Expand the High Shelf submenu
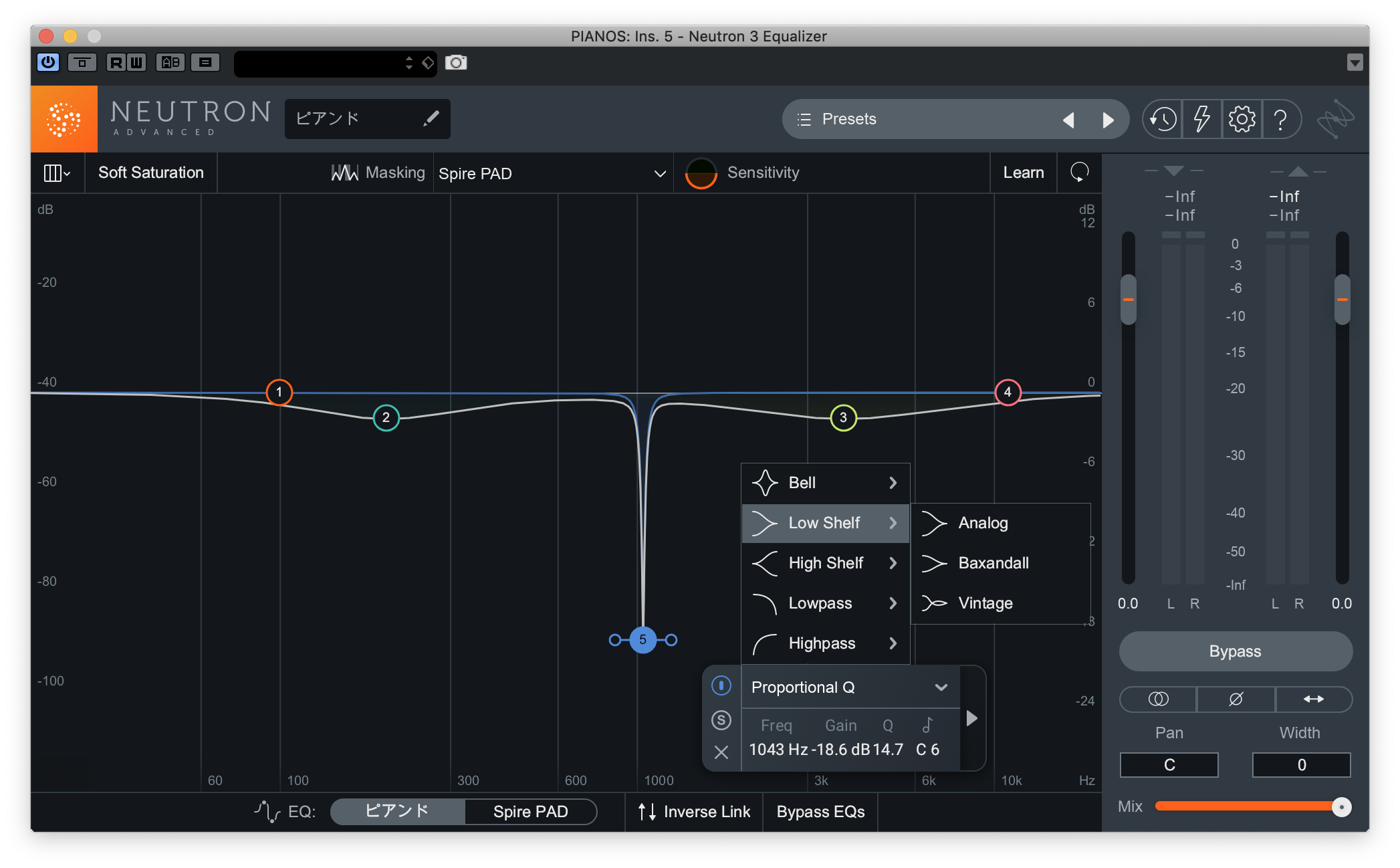Screen dimensions: 1400x868 click(825, 563)
